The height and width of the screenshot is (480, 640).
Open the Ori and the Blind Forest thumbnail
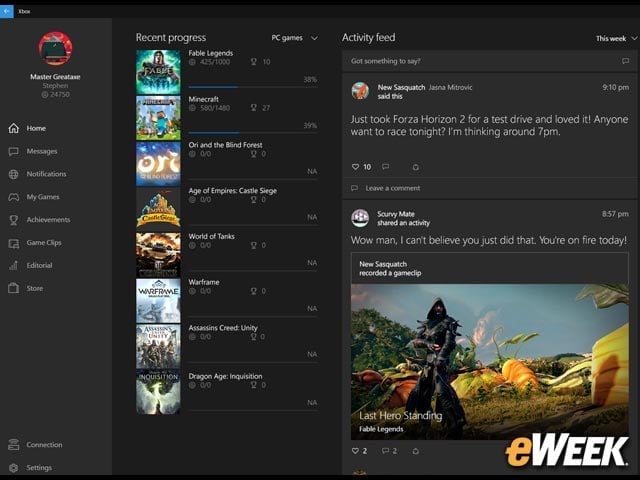(158, 164)
